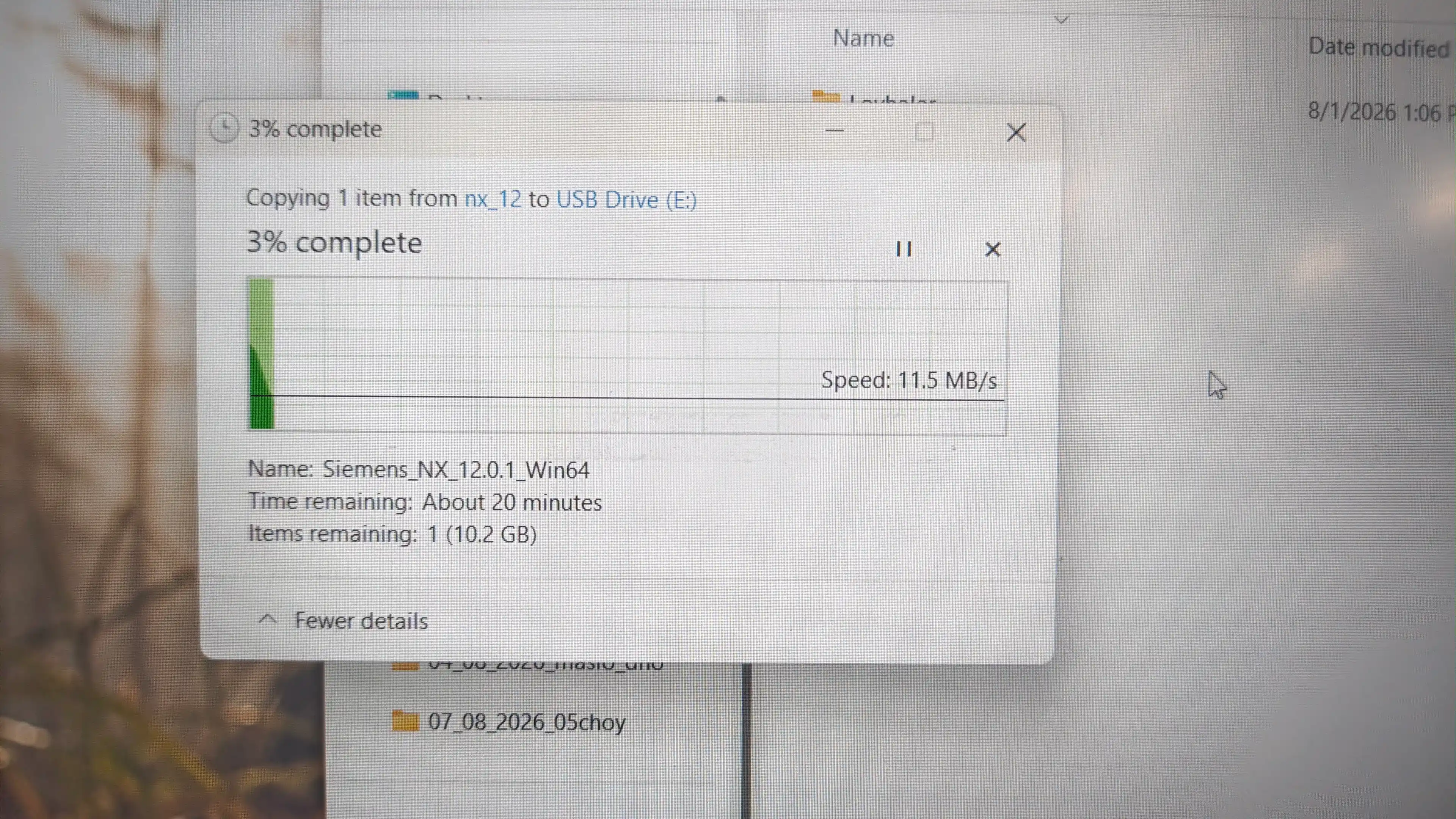Click the sort chevron above Name column
The width and height of the screenshot is (1456, 819).
[1062, 20]
